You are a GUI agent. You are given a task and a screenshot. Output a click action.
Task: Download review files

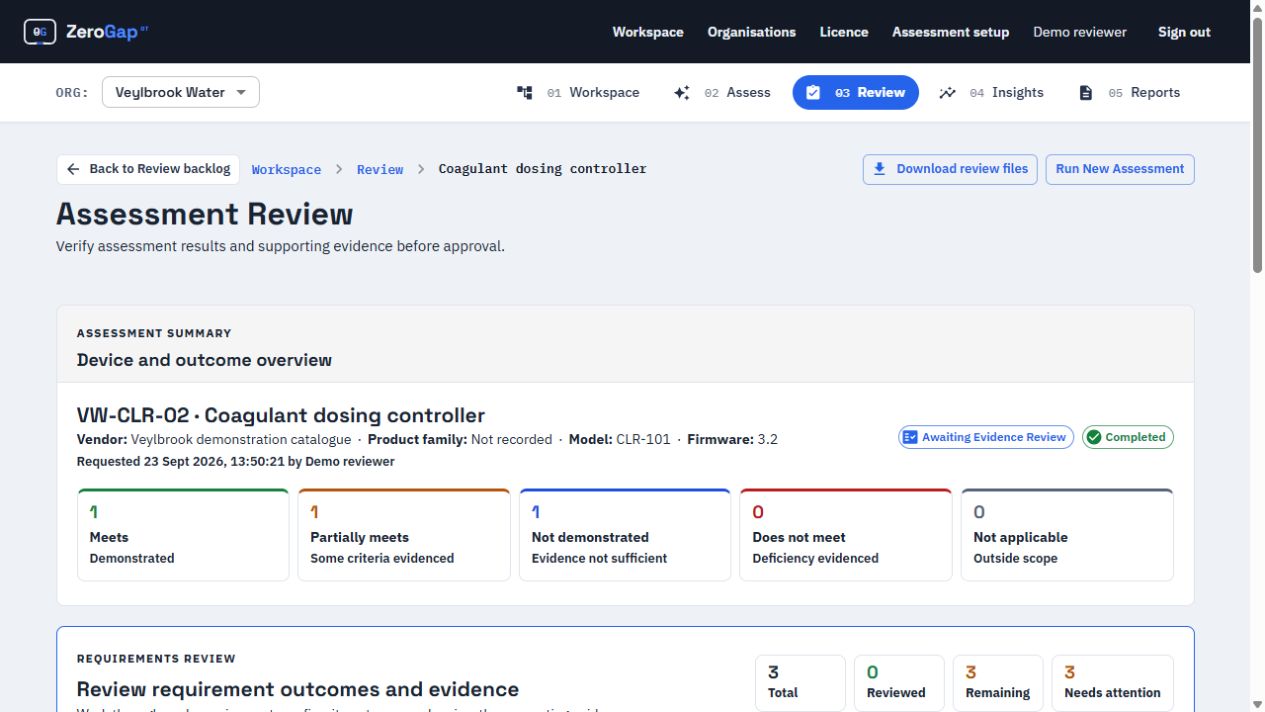[951, 169]
